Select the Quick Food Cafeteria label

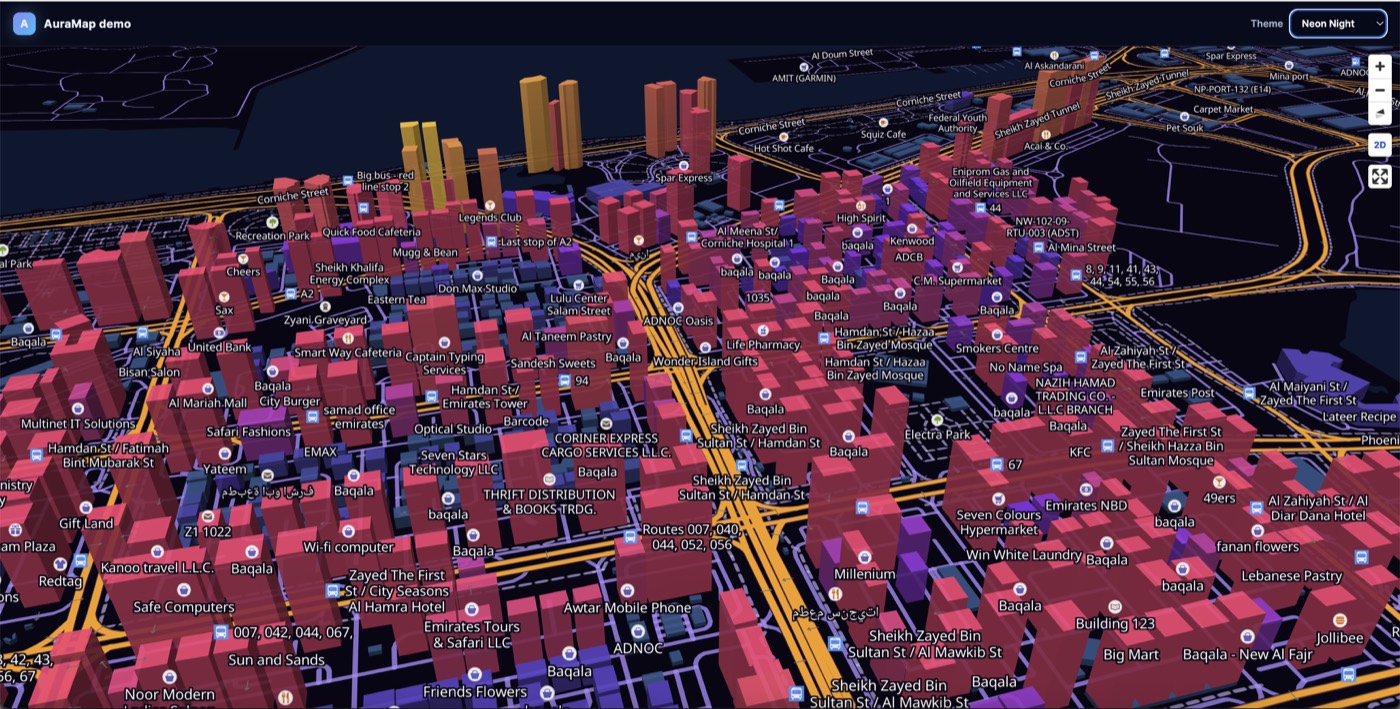372,233
